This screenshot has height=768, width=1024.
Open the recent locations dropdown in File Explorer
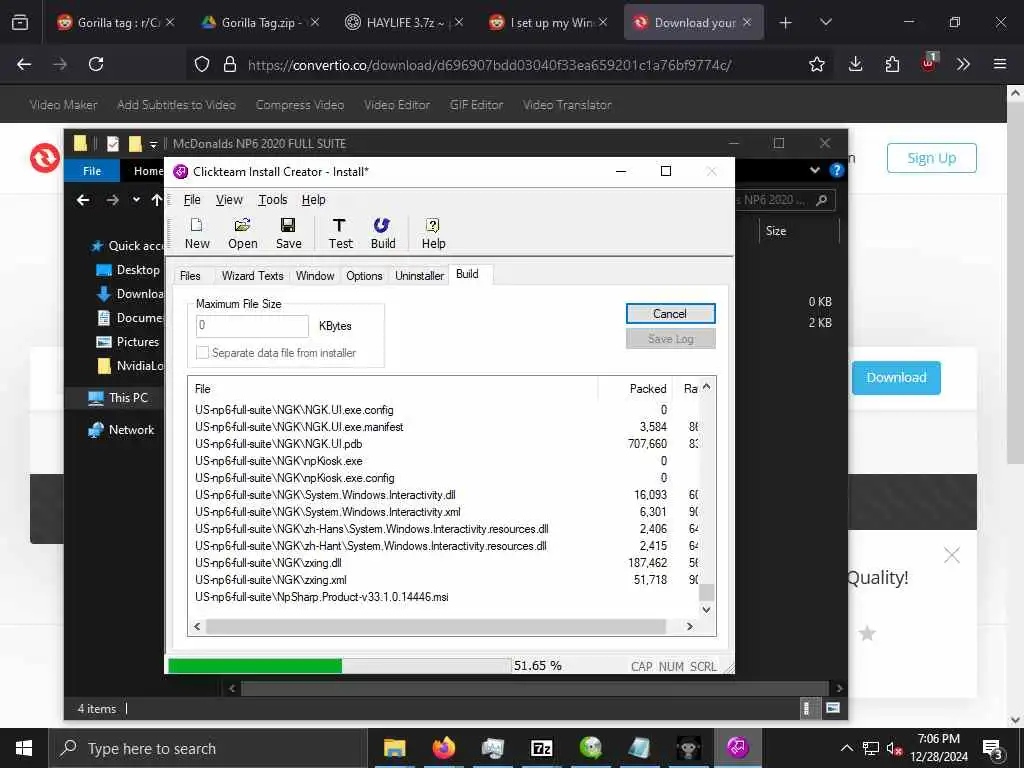click(136, 200)
